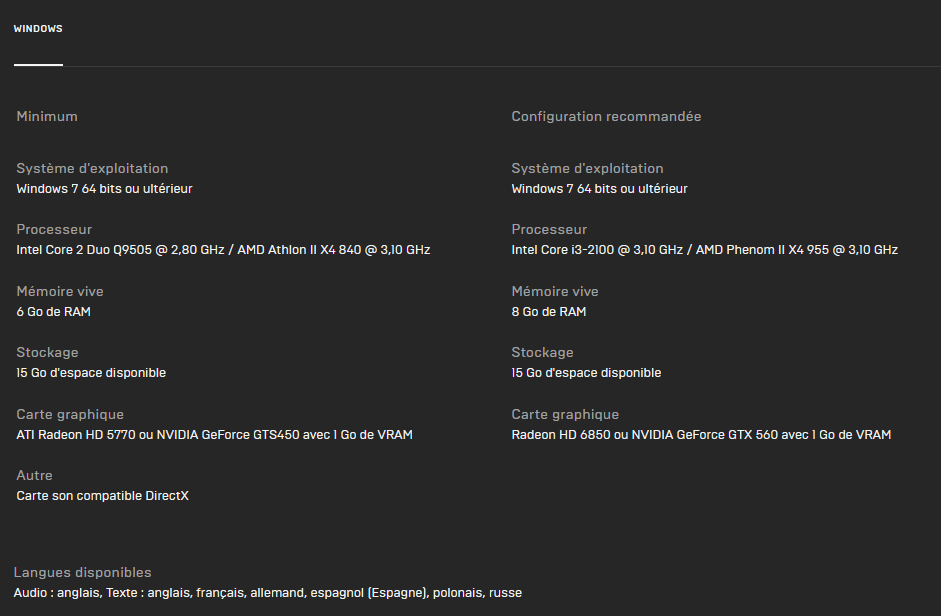The width and height of the screenshot is (941, 616).
Task: Click the 6 Go de RAM text
Action: (x=53, y=312)
